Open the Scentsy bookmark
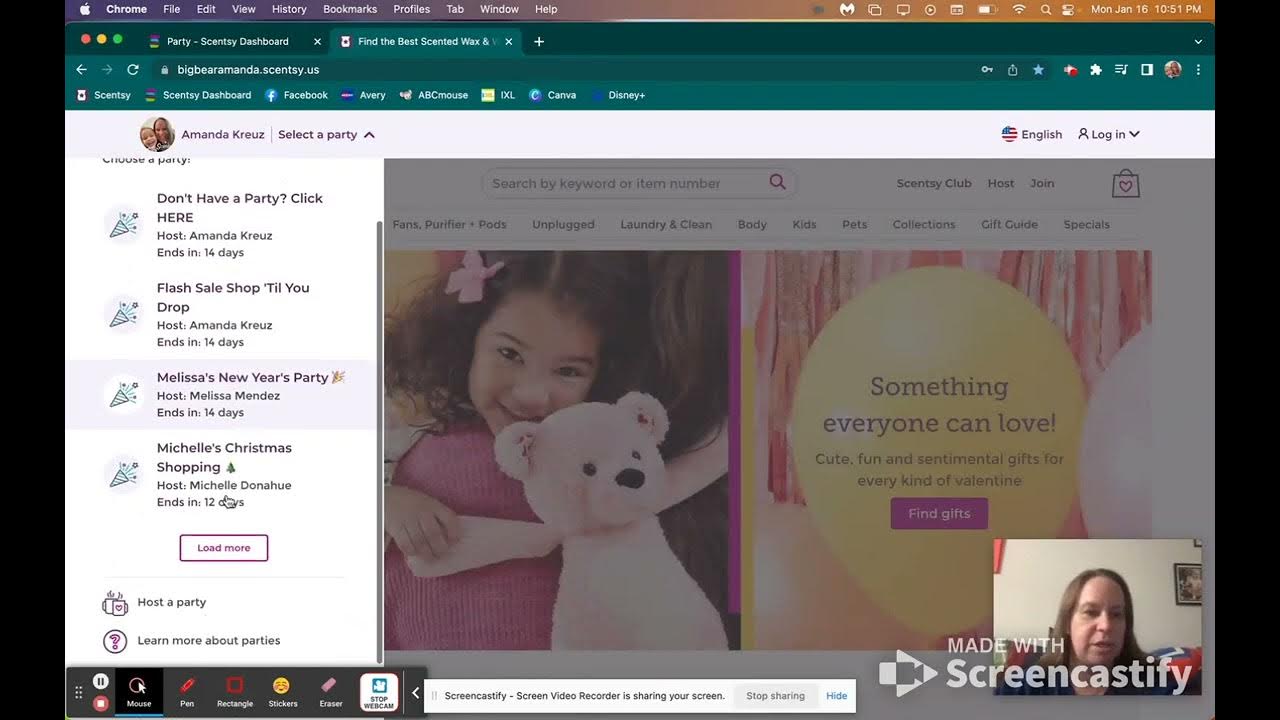Screen dimensions: 1280x720 104,95
